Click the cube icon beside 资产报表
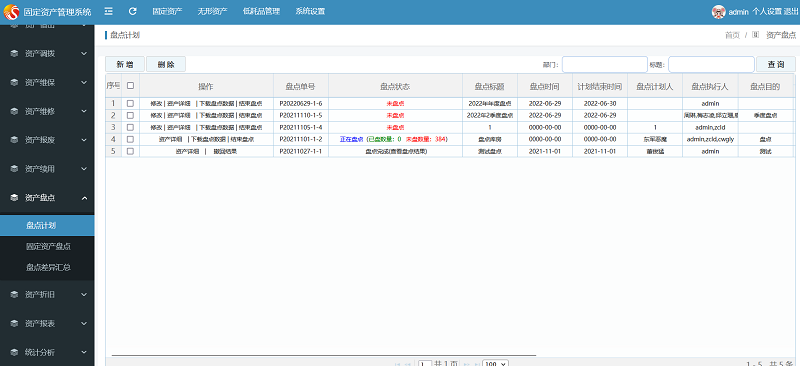Screen dimensions: 800x366 pos(14,324)
